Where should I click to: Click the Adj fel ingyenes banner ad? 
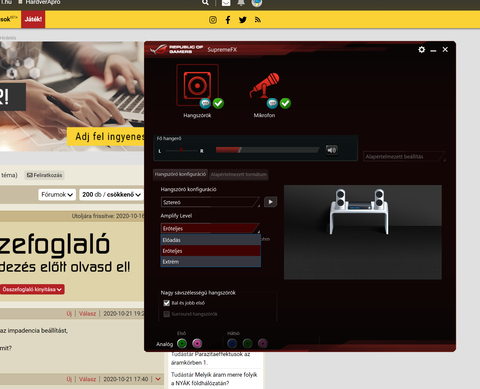pos(105,136)
